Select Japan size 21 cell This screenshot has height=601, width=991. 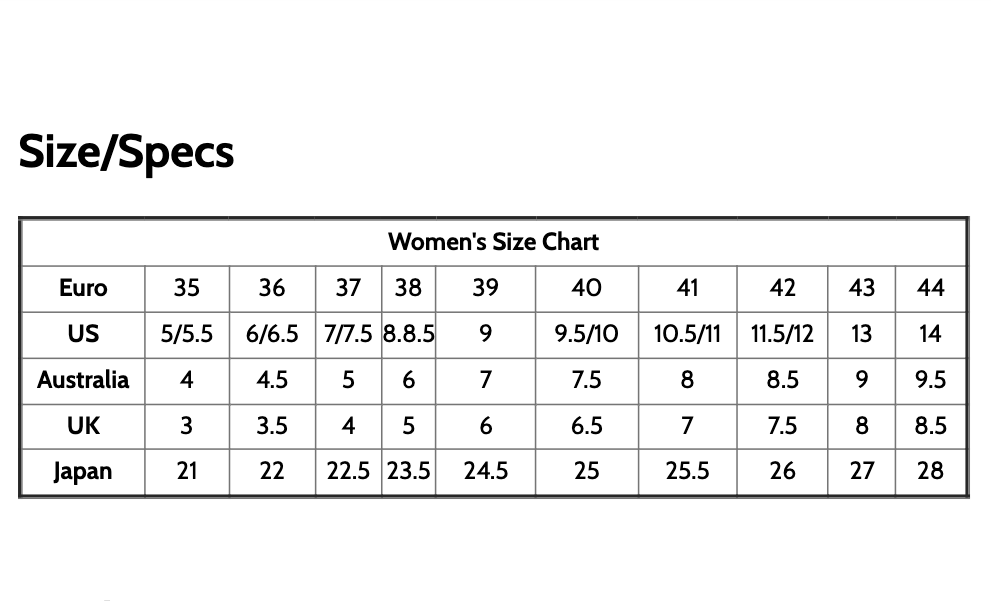coord(187,471)
